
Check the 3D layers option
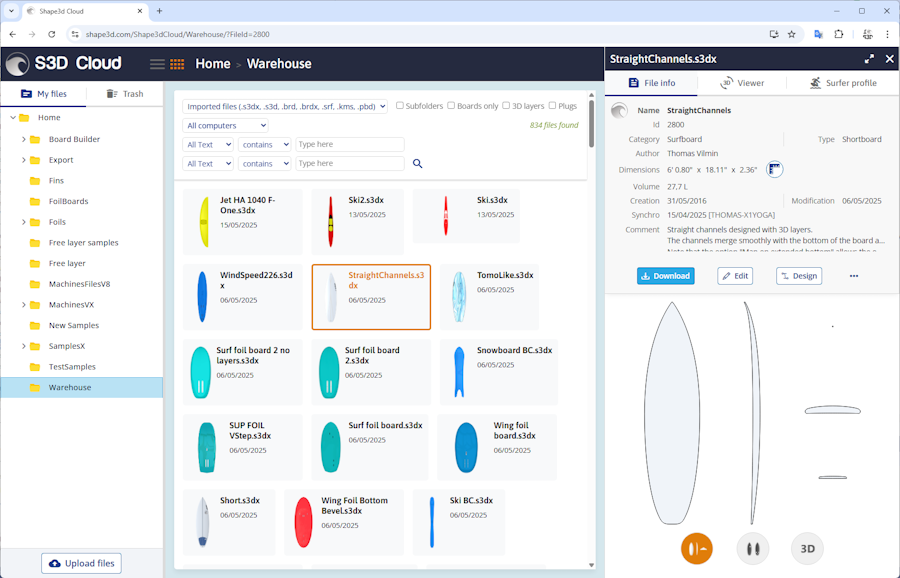[x=507, y=106]
